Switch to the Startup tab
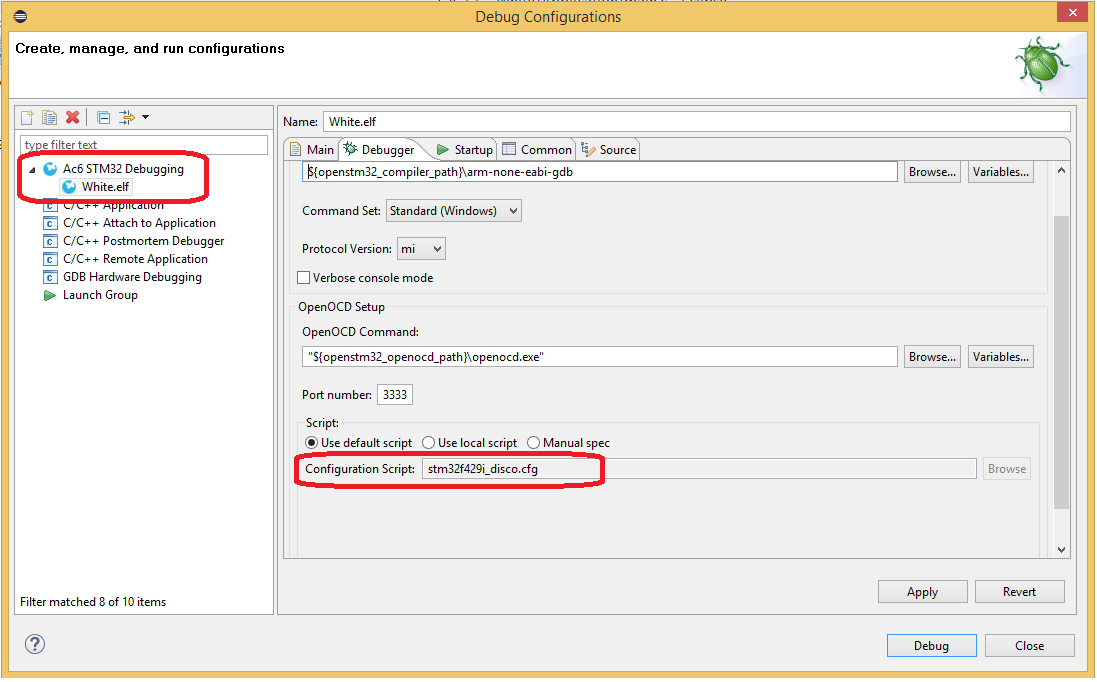1097x682 pixels. coord(464,149)
